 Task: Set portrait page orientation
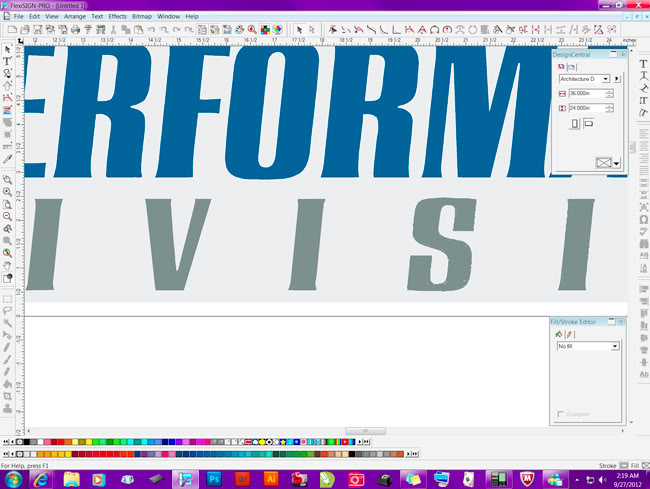pos(575,123)
